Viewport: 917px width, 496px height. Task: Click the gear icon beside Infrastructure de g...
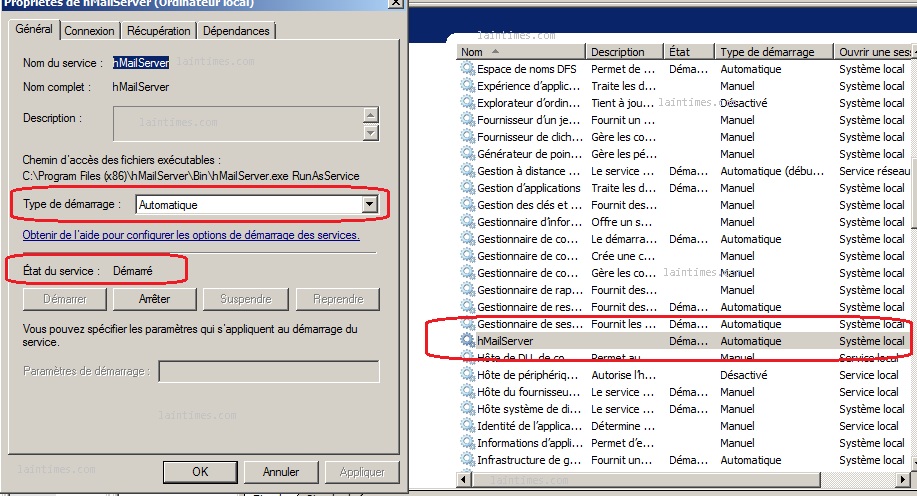467,459
